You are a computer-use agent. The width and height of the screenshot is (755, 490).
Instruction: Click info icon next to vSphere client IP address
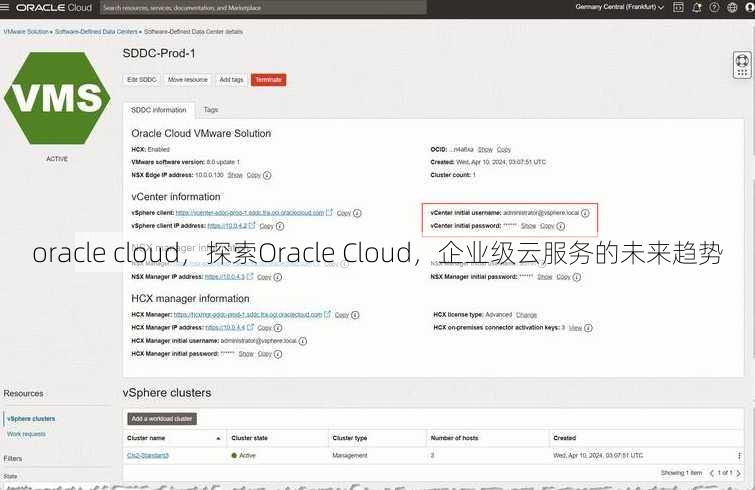coord(280,226)
